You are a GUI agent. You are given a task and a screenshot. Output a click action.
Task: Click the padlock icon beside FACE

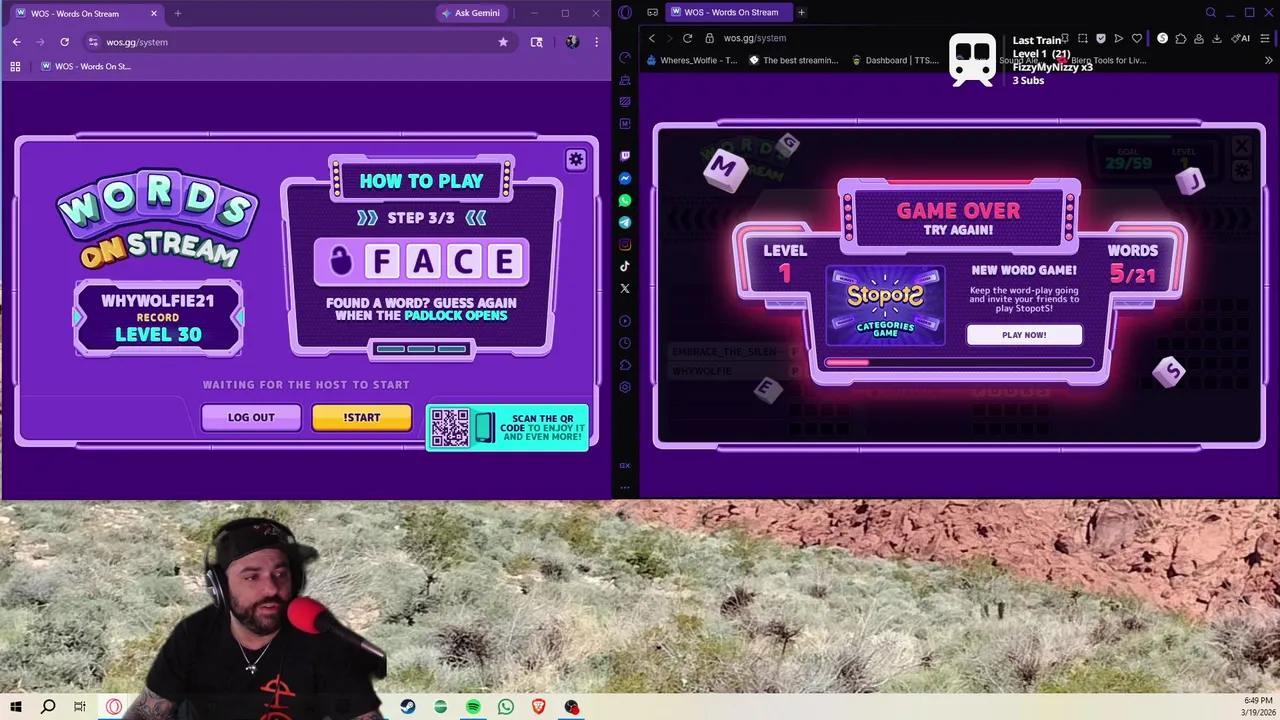(341, 262)
